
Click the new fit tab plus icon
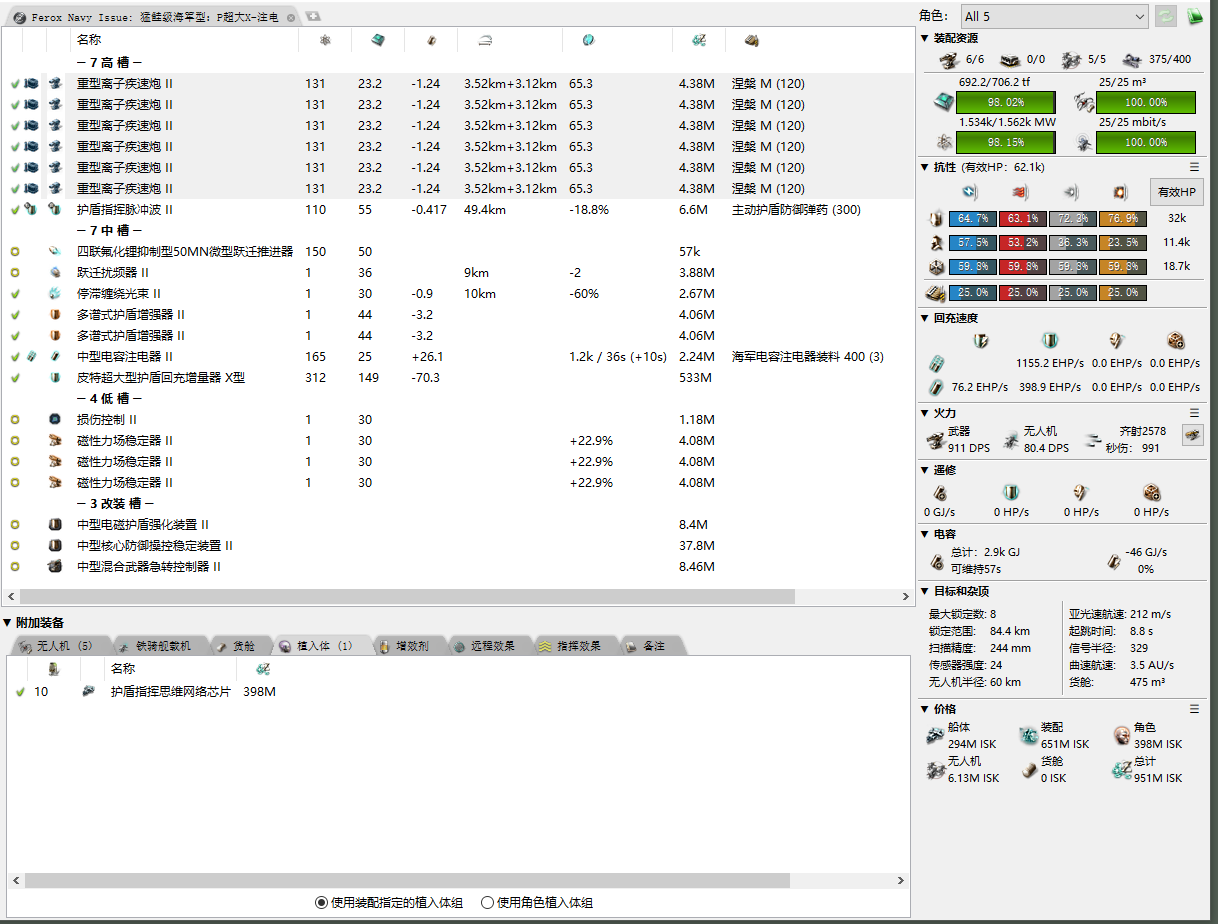click(313, 16)
